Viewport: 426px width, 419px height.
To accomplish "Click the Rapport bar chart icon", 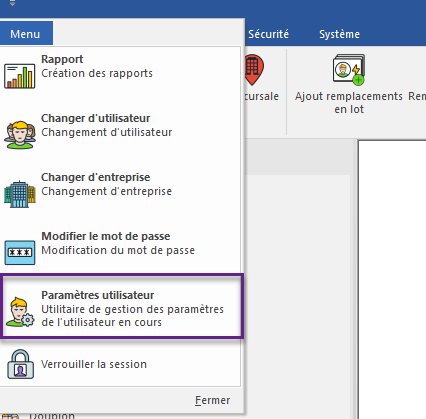I will 20,76.
